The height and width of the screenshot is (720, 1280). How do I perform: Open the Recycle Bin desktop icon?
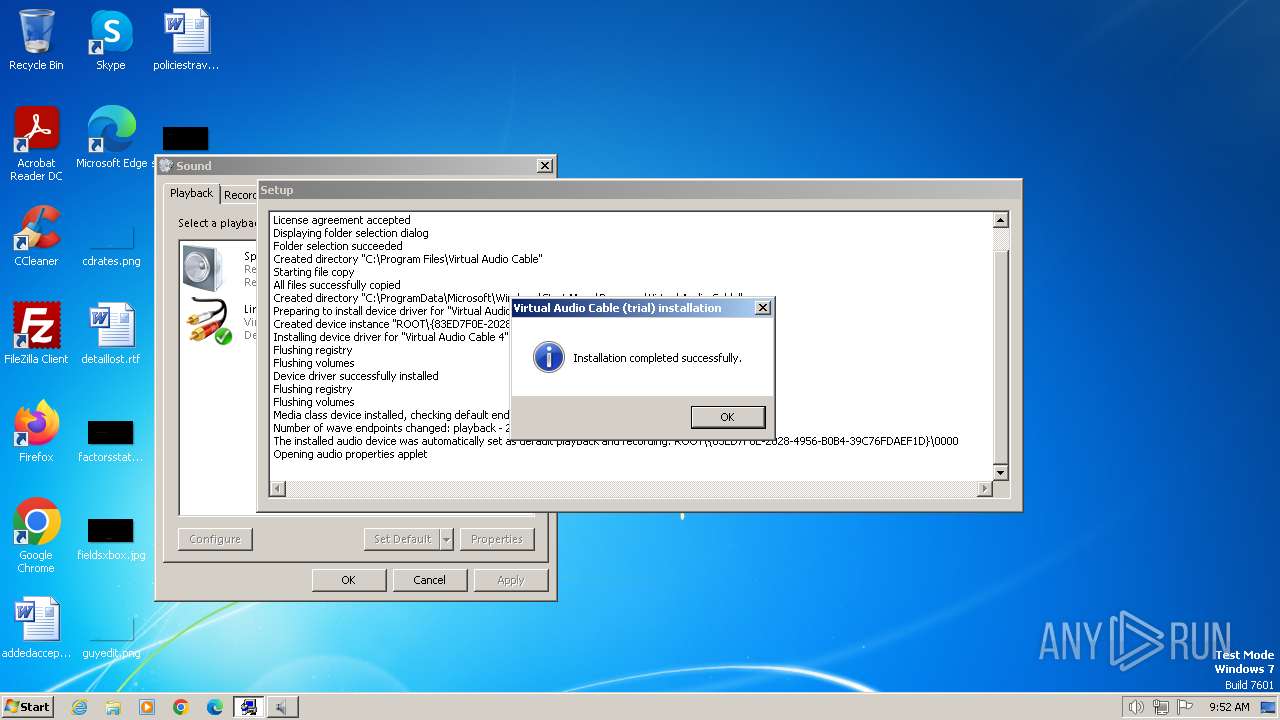[x=36, y=40]
